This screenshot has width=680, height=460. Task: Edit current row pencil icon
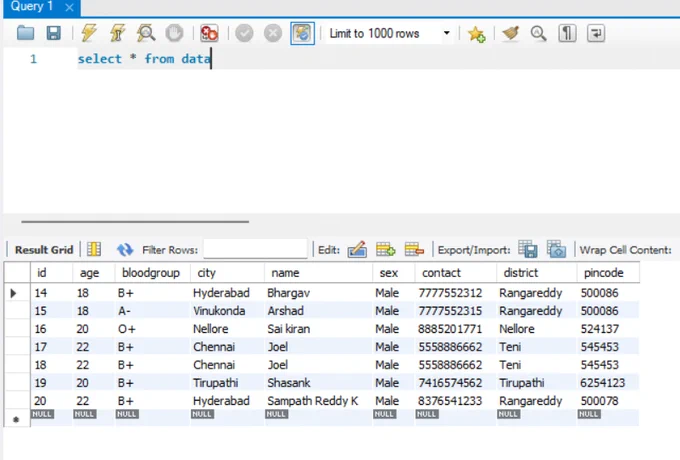click(x=357, y=249)
